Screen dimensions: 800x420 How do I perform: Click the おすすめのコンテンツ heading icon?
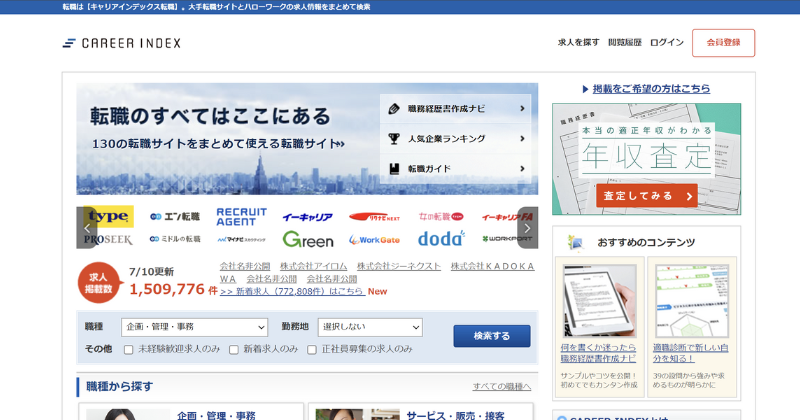click(x=576, y=242)
